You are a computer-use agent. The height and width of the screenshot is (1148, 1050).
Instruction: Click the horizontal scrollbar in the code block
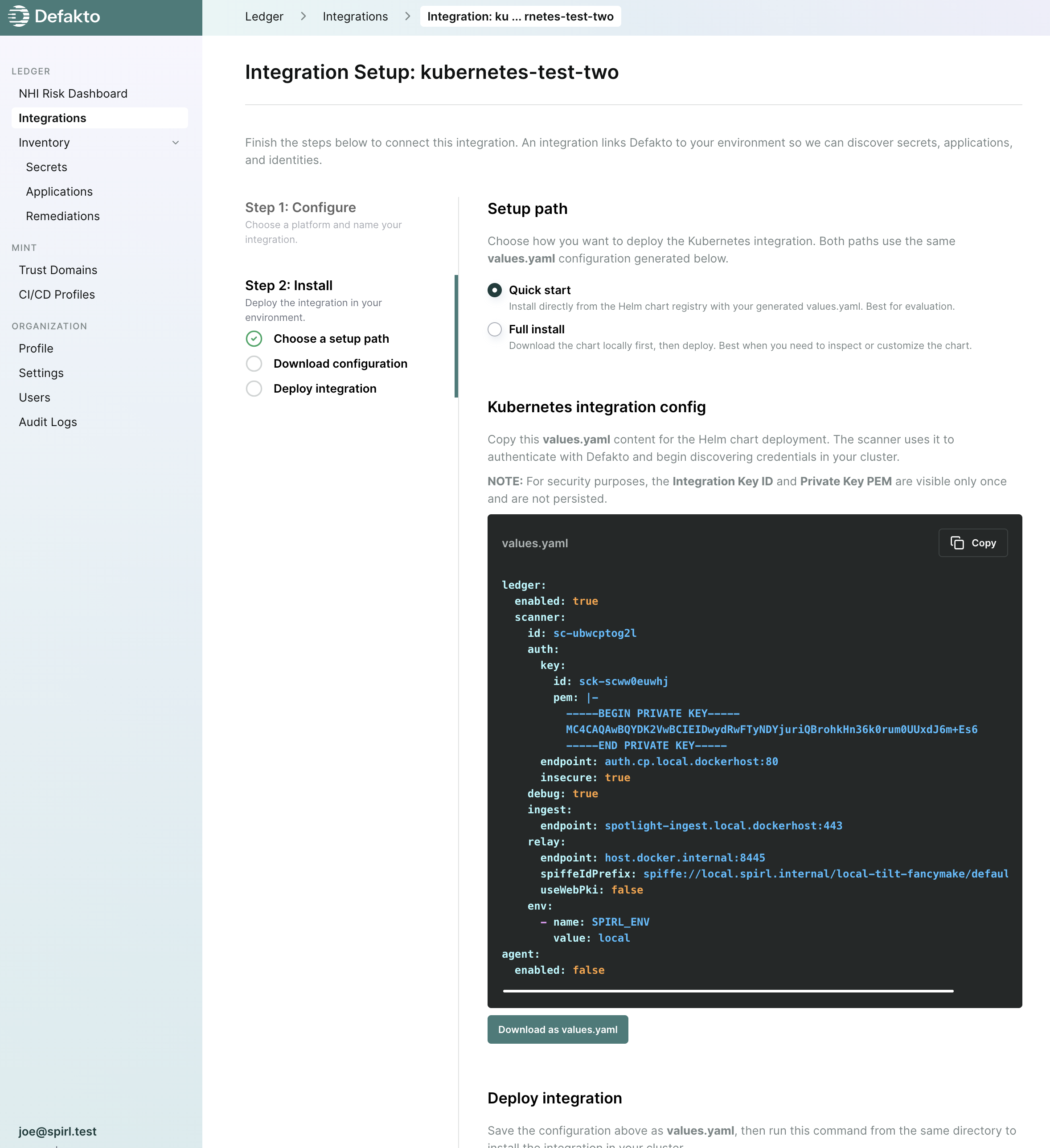(x=728, y=991)
